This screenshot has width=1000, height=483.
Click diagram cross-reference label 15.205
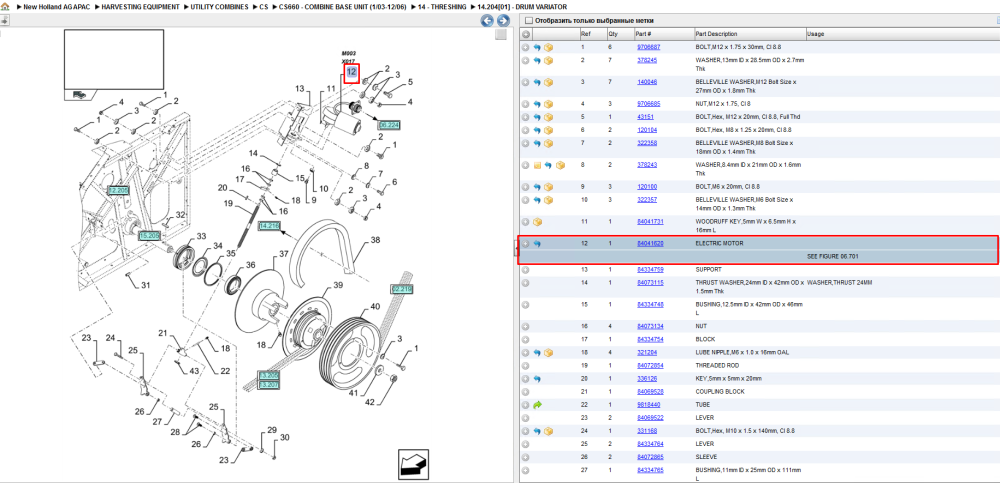coord(149,235)
